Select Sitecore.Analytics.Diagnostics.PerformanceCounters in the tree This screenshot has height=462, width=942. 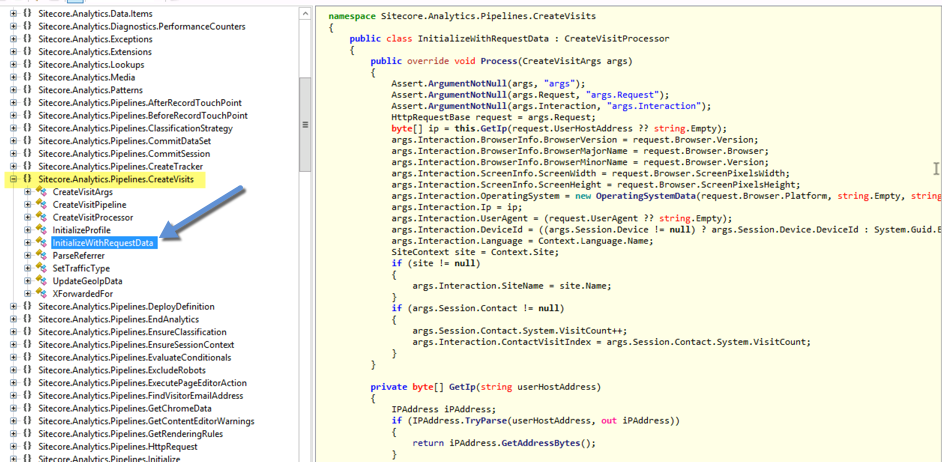(142, 26)
